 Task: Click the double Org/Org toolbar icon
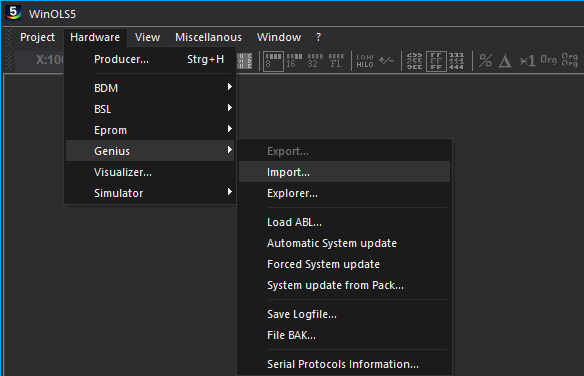569,60
